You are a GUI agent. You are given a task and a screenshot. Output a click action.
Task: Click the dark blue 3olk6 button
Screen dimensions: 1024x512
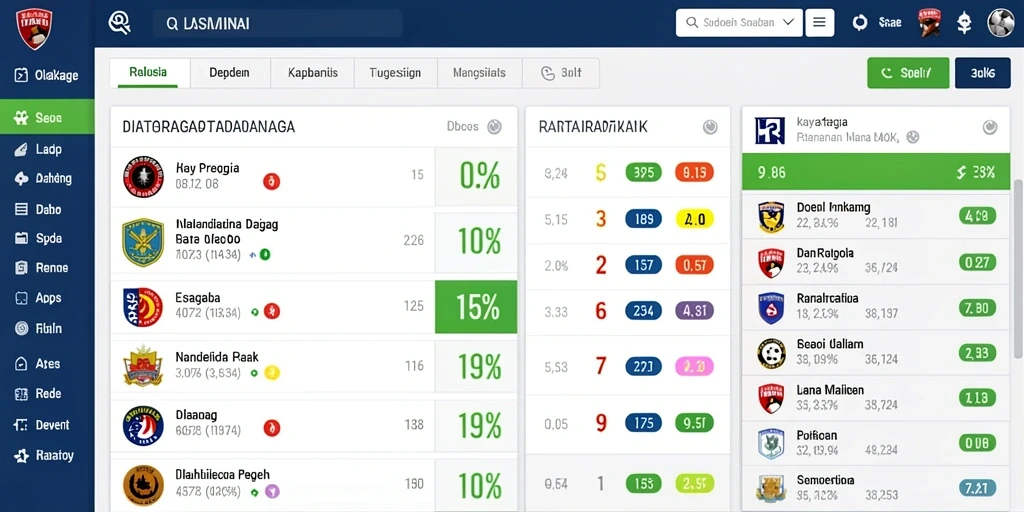click(x=982, y=73)
